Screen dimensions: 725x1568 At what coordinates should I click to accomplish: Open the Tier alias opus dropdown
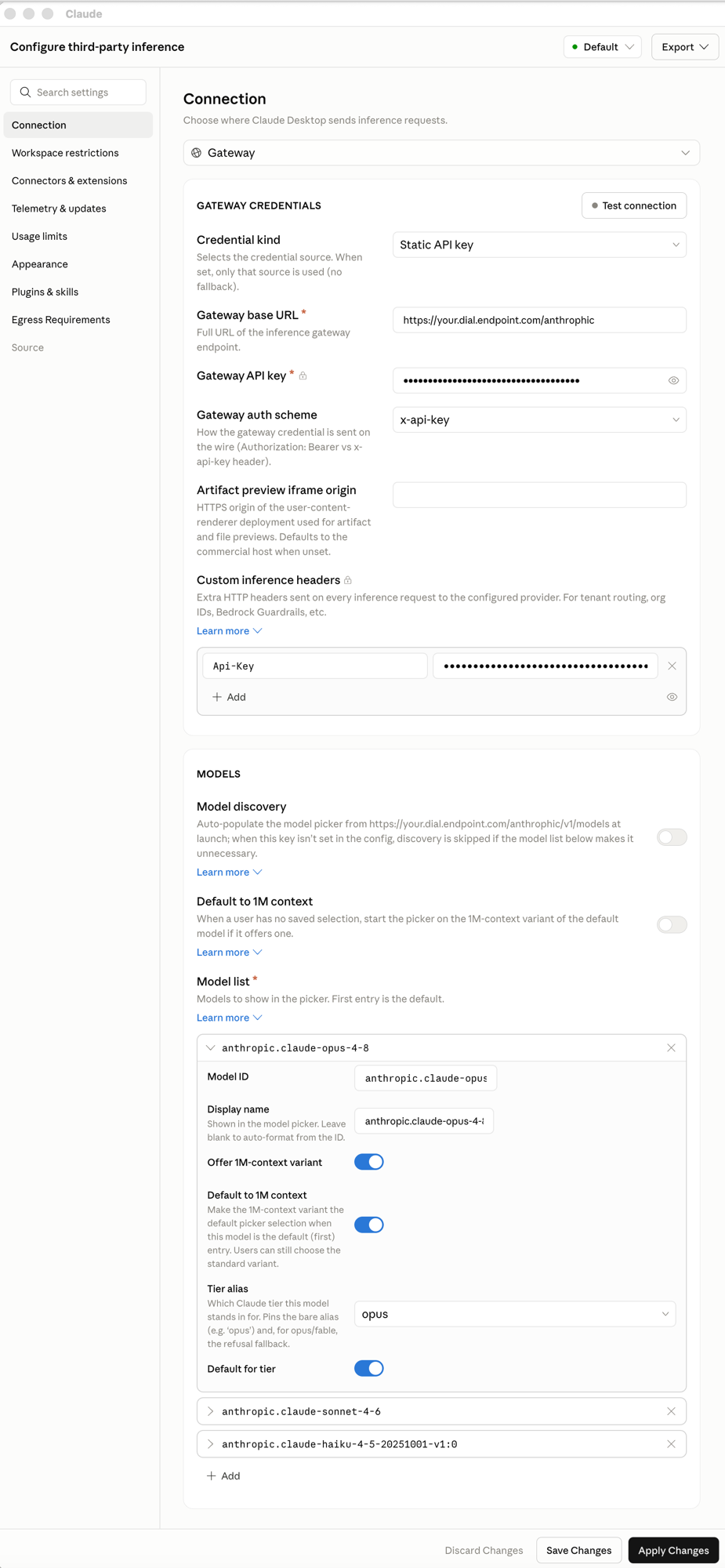(x=515, y=1314)
